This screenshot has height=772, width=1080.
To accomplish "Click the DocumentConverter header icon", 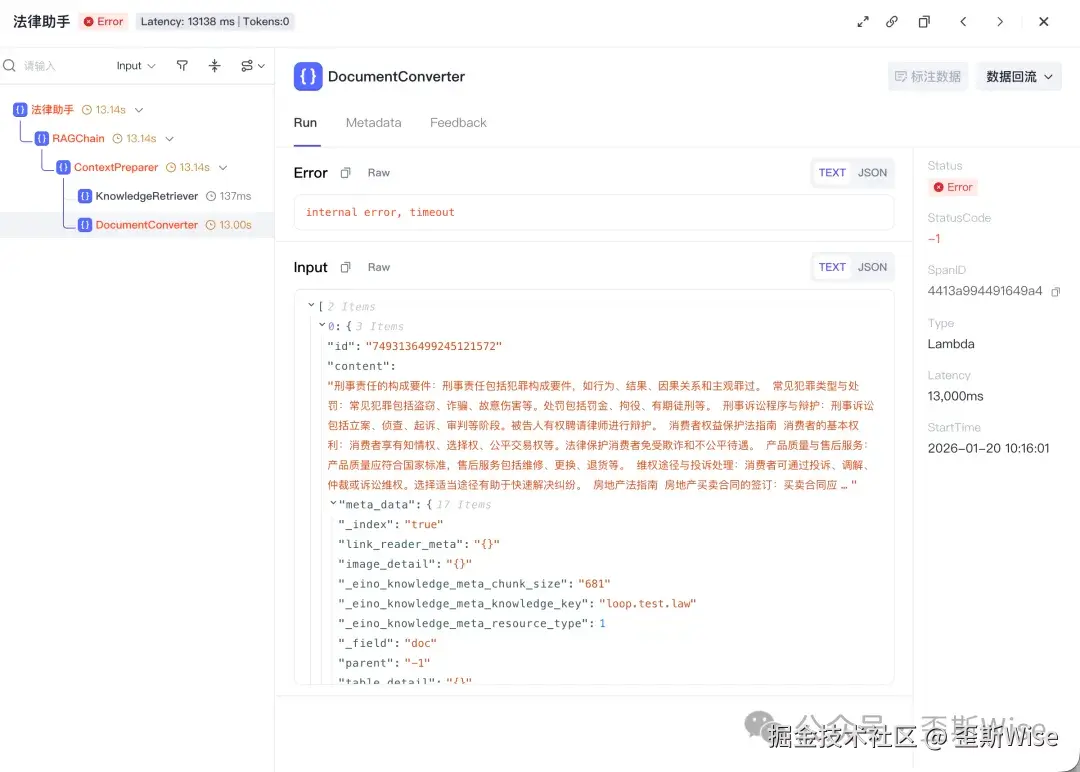I will click(x=308, y=76).
